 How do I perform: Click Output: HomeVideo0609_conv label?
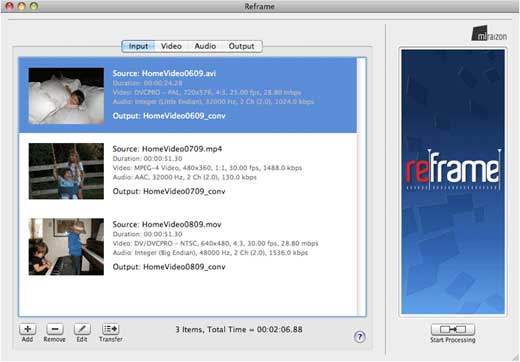coord(169,116)
